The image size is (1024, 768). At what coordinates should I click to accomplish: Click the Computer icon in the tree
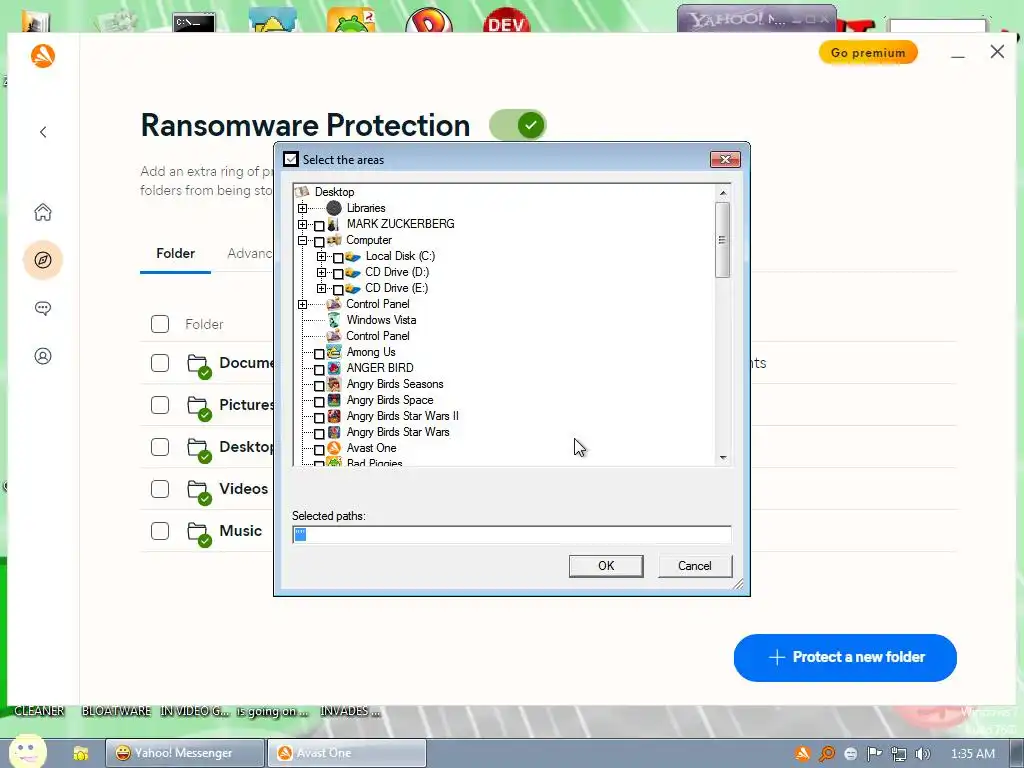(x=334, y=240)
